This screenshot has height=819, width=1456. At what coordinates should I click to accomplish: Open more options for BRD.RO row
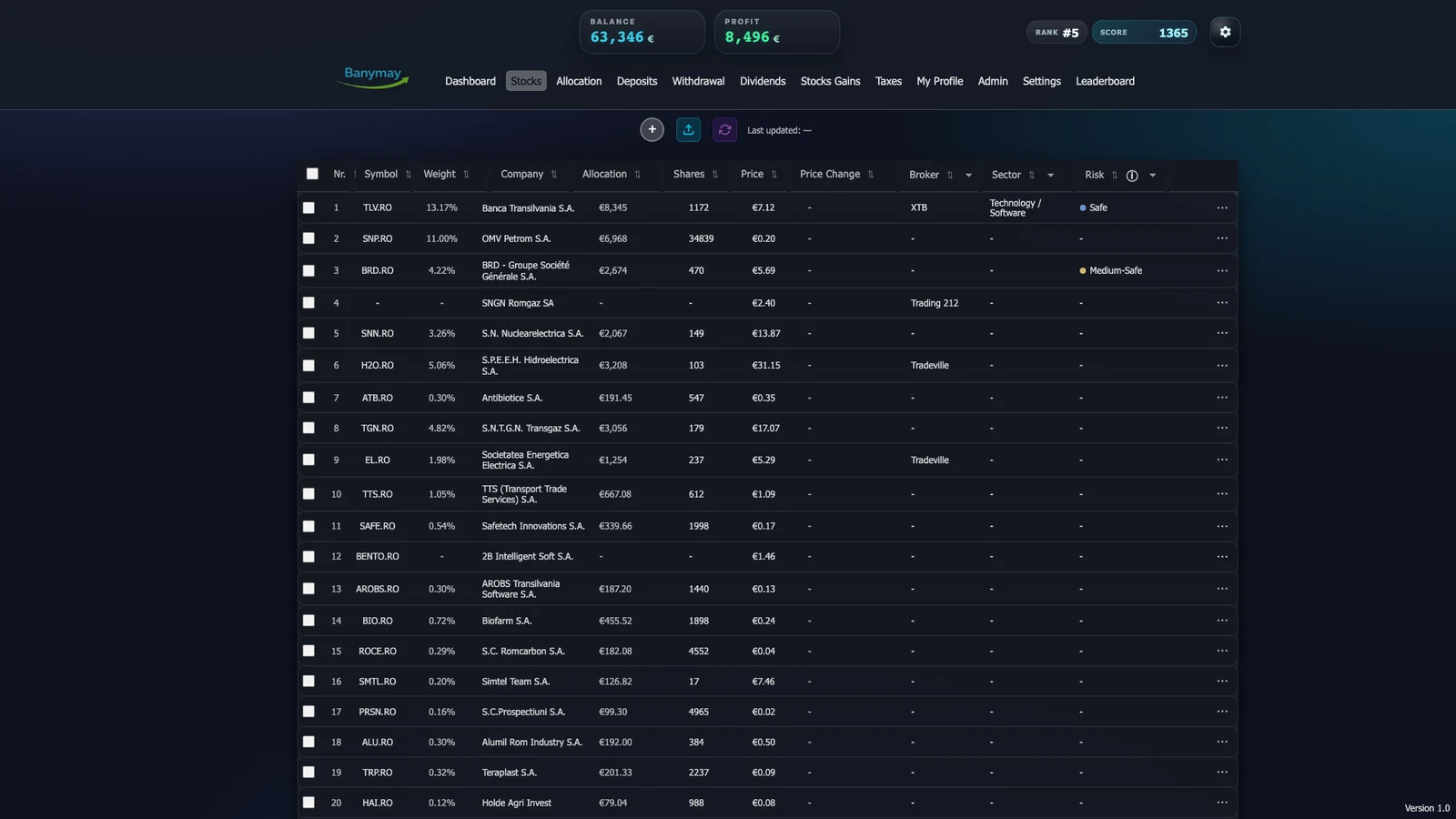click(1222, 270)
